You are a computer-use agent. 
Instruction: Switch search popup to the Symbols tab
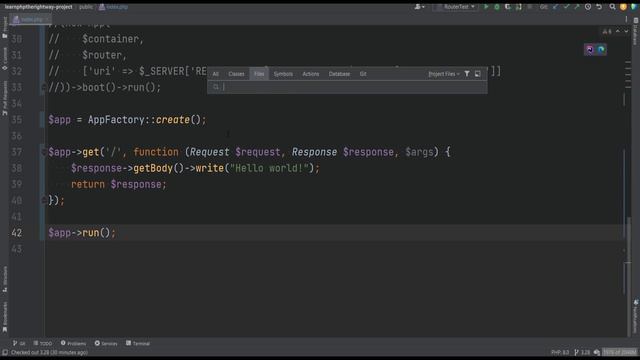283,74
